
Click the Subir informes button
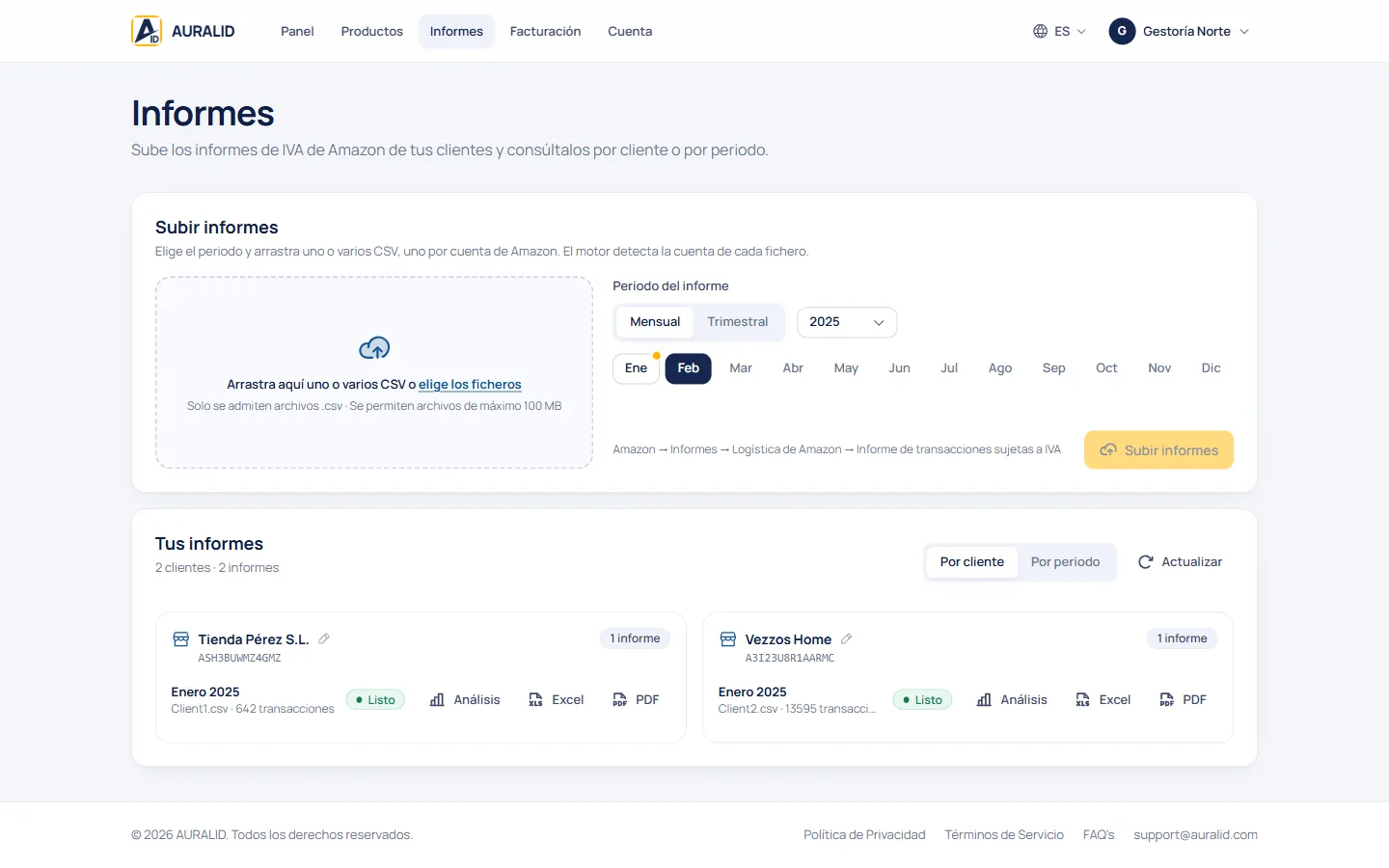1158,449
